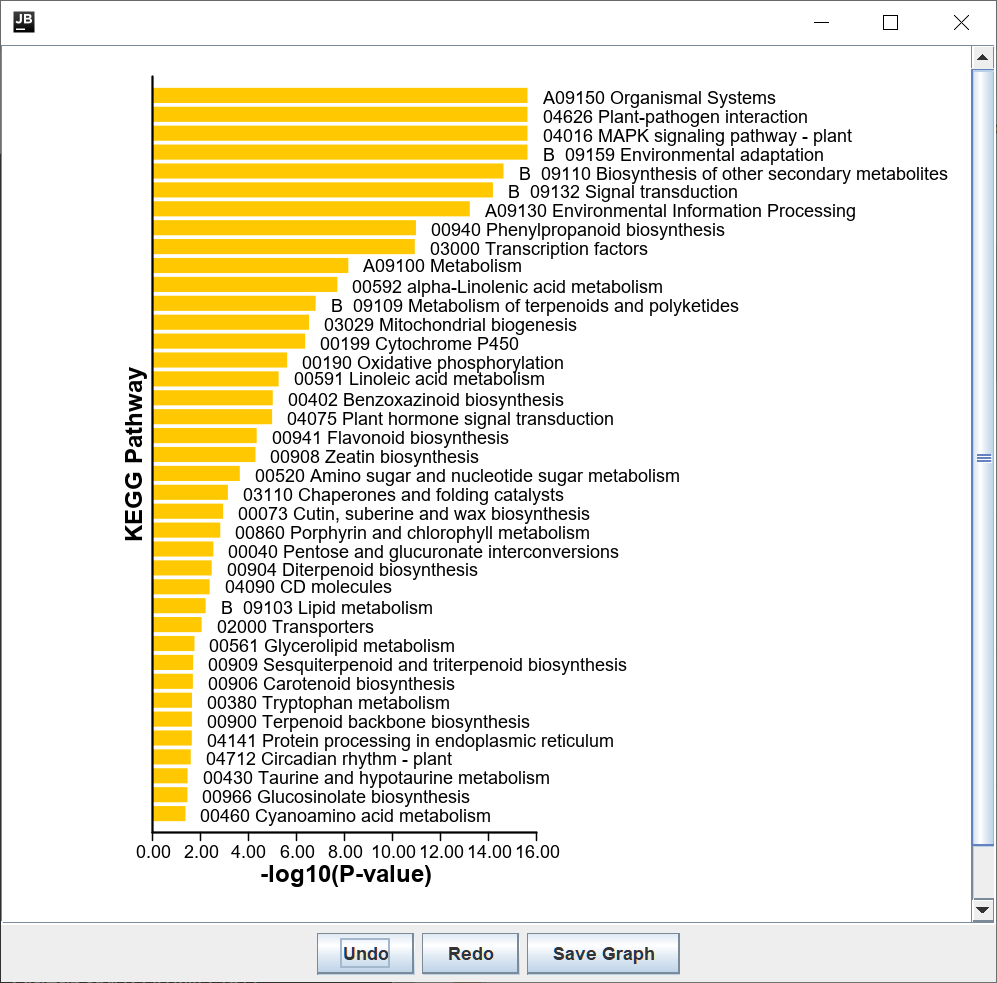The width and height of the screenshot is (997, 983).
Task: Click the '-log10(P-value)' x-axis title
Action: click(x=346, y=874)
